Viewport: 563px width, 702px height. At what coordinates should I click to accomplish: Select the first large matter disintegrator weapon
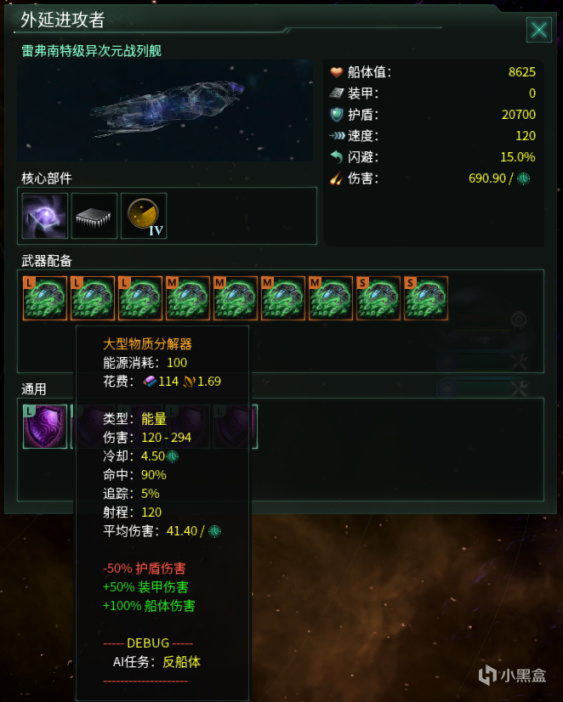(45, 298)
